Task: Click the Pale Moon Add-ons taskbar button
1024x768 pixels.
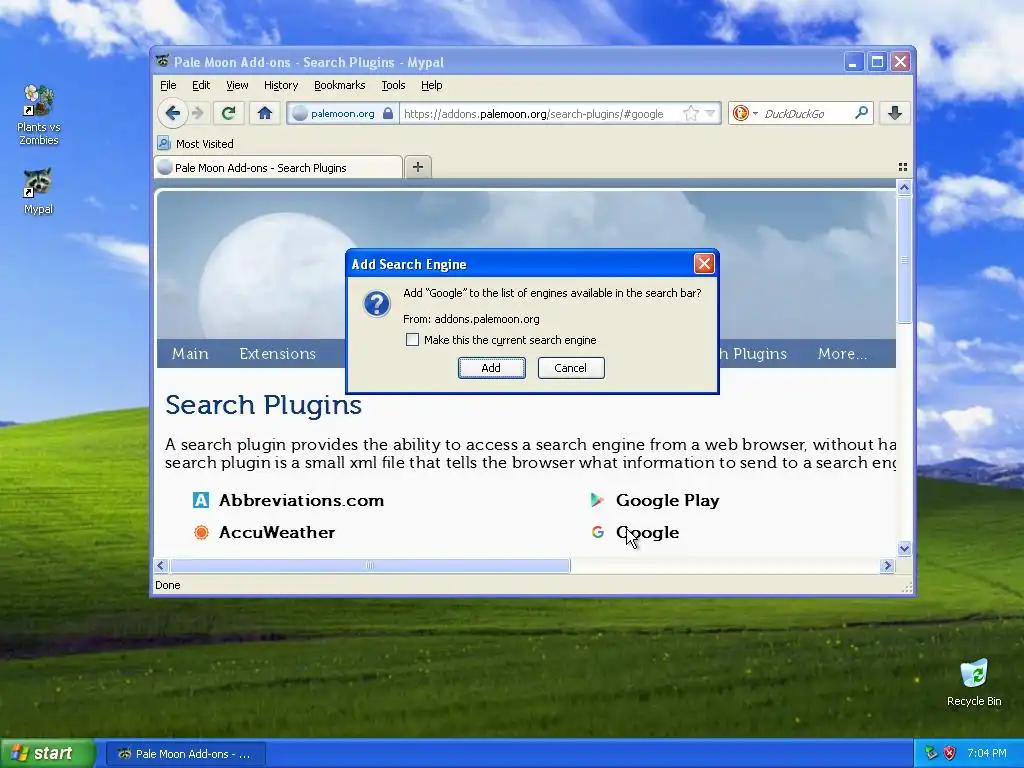Action: (x=185, y=754)
